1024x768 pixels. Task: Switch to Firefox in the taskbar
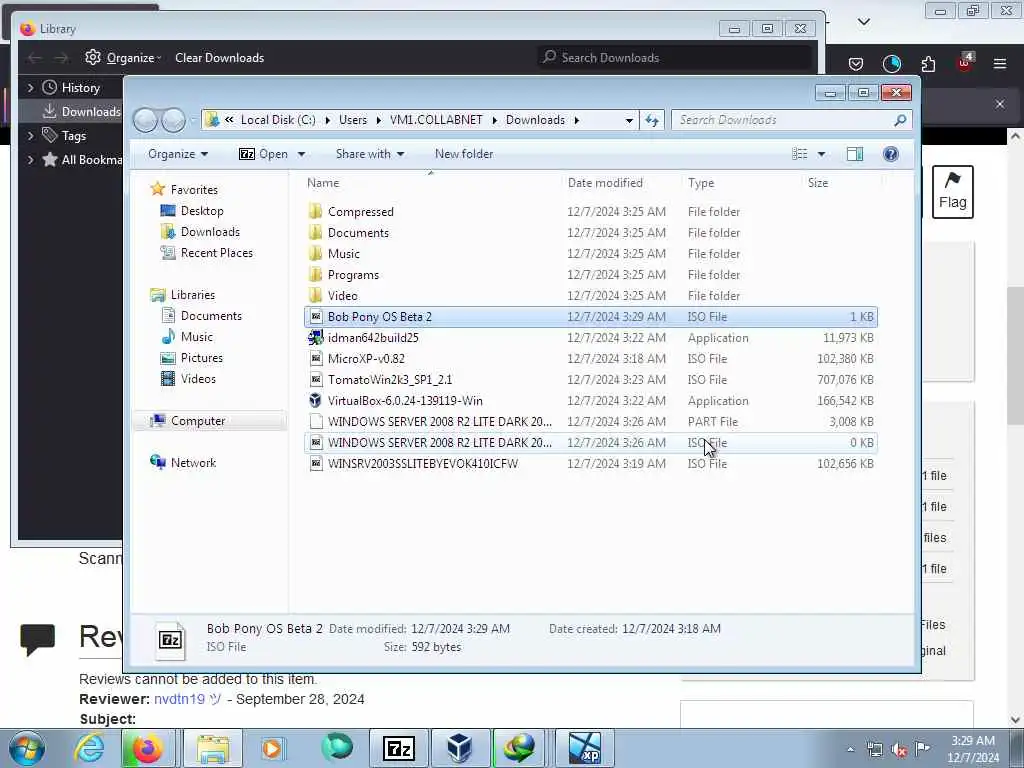(x=148, y=748)
